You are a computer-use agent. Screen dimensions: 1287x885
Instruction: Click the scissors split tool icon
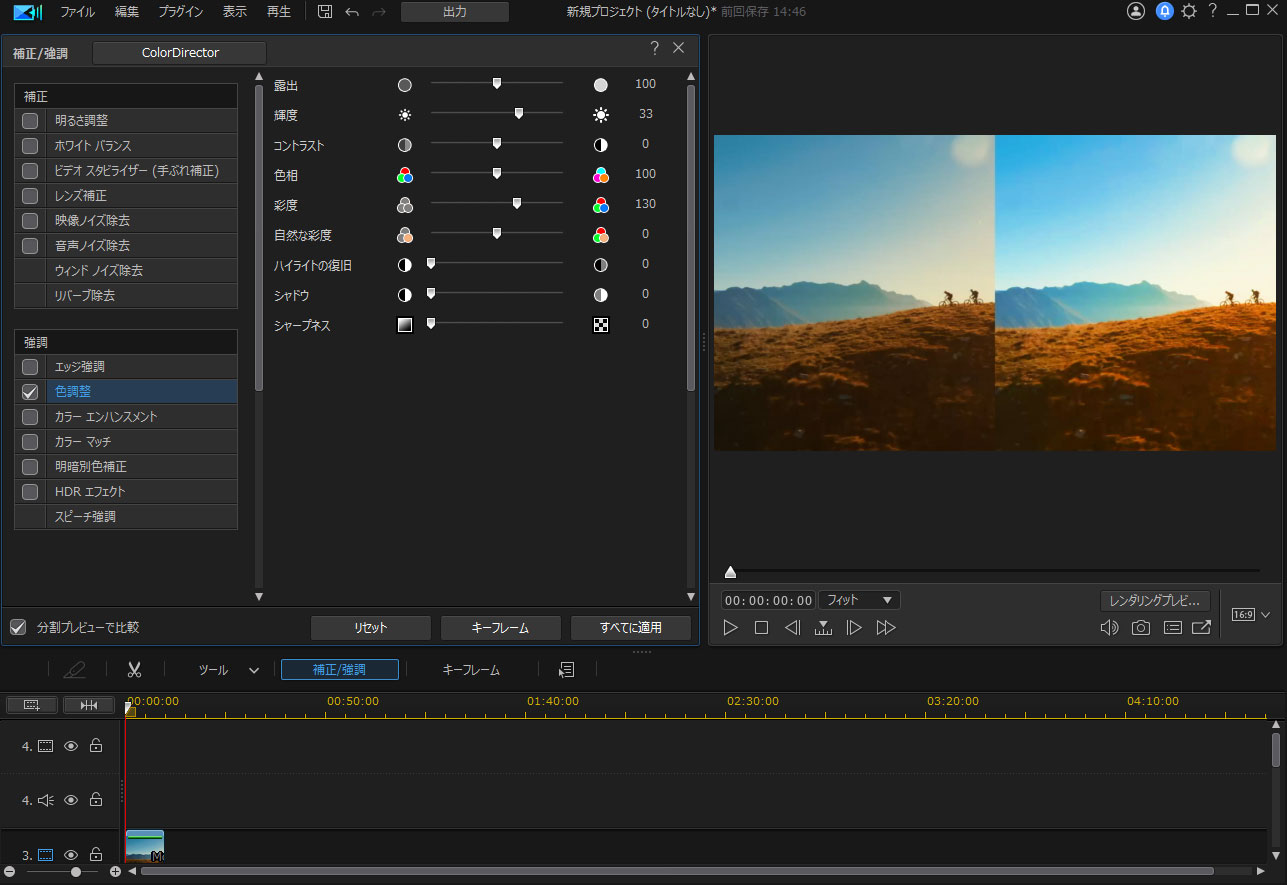[x=135, y=670]
